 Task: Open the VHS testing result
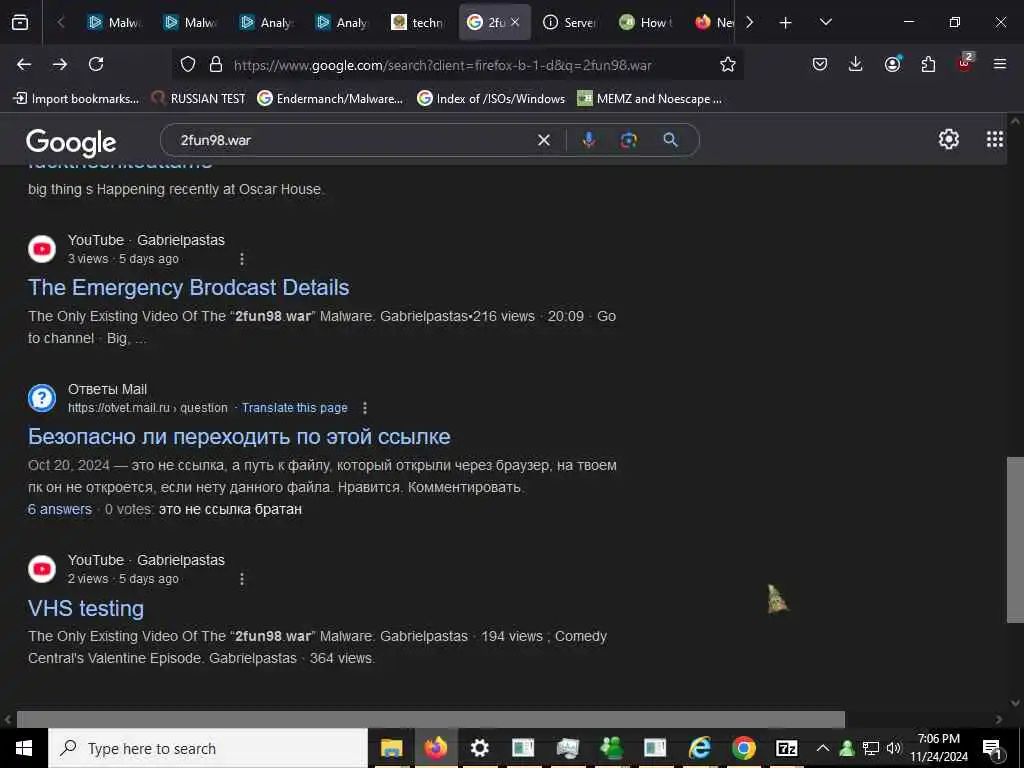pos(86,608)
